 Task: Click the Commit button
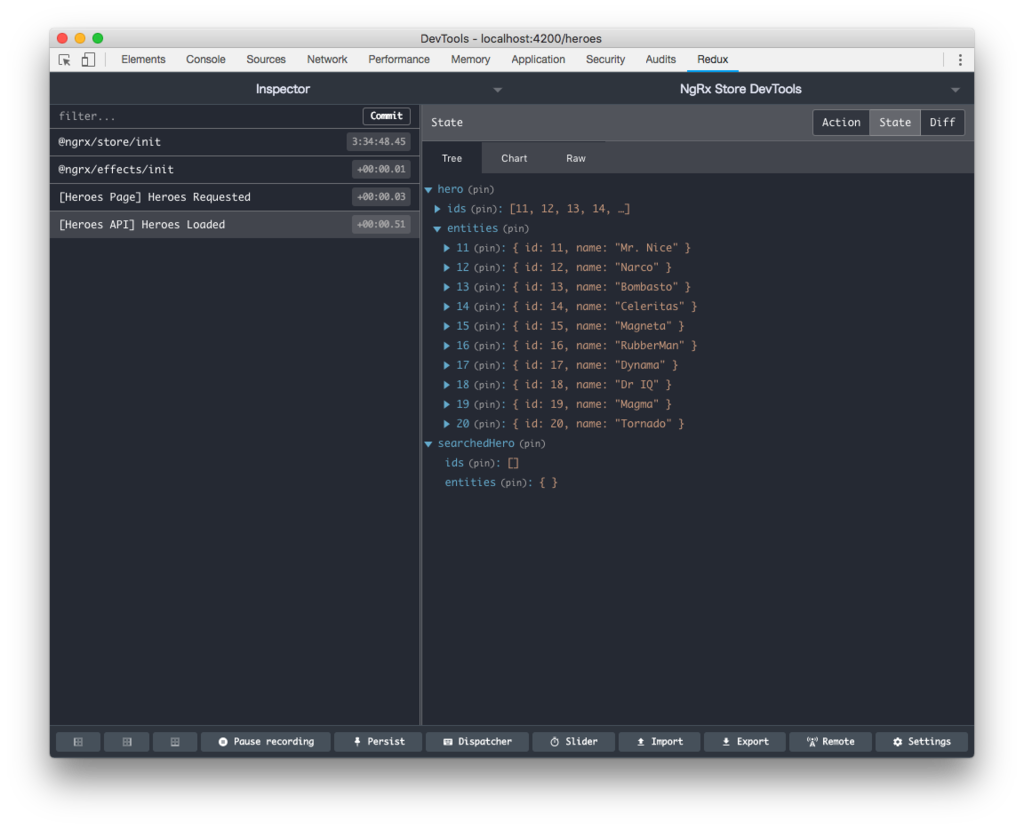386,116
